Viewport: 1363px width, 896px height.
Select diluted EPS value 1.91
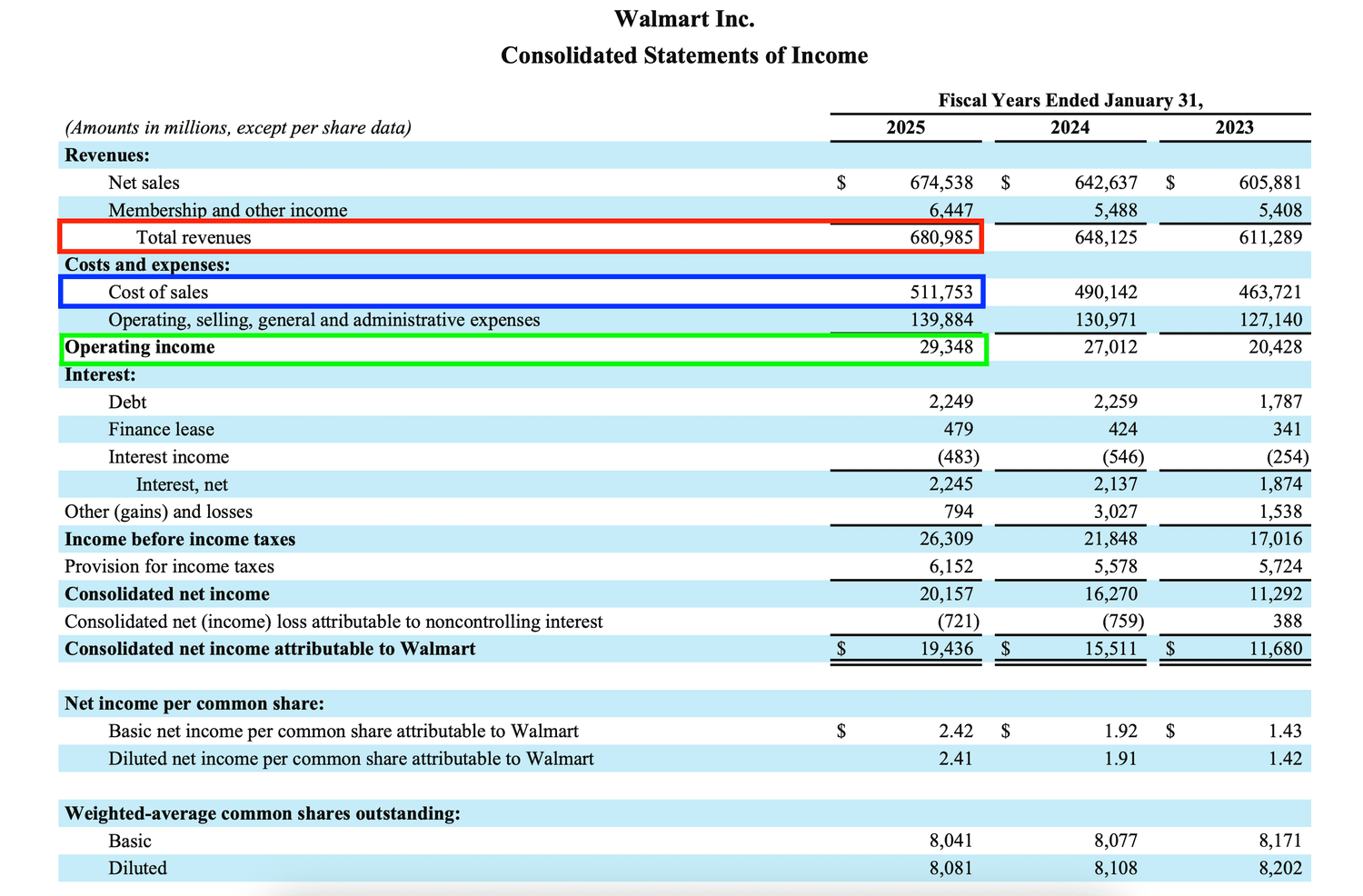1120,759
